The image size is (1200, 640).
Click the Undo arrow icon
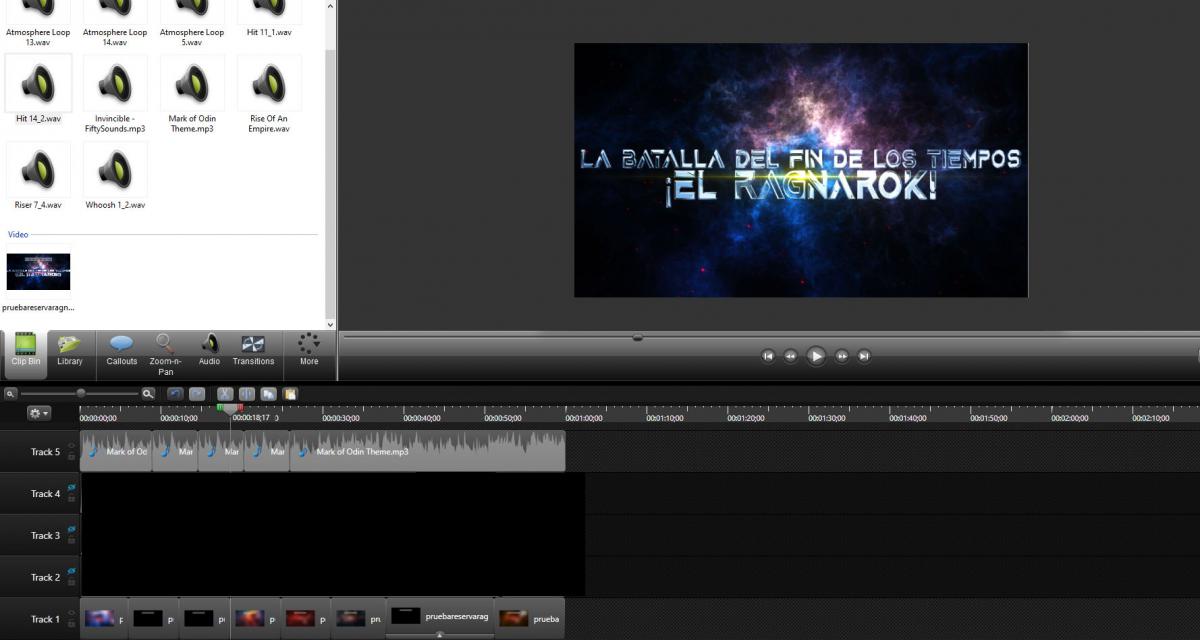pos(175,394)
